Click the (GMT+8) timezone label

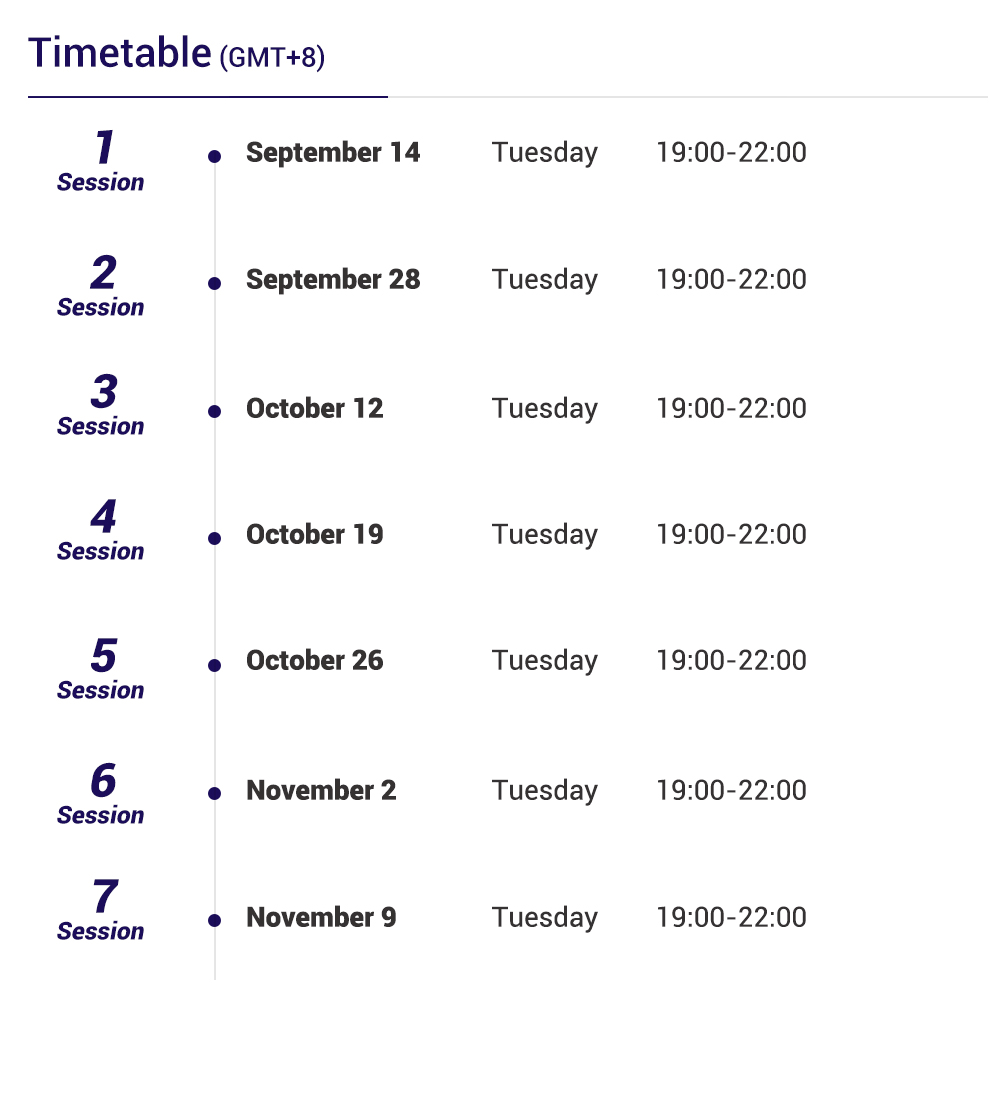click(272, 58)
